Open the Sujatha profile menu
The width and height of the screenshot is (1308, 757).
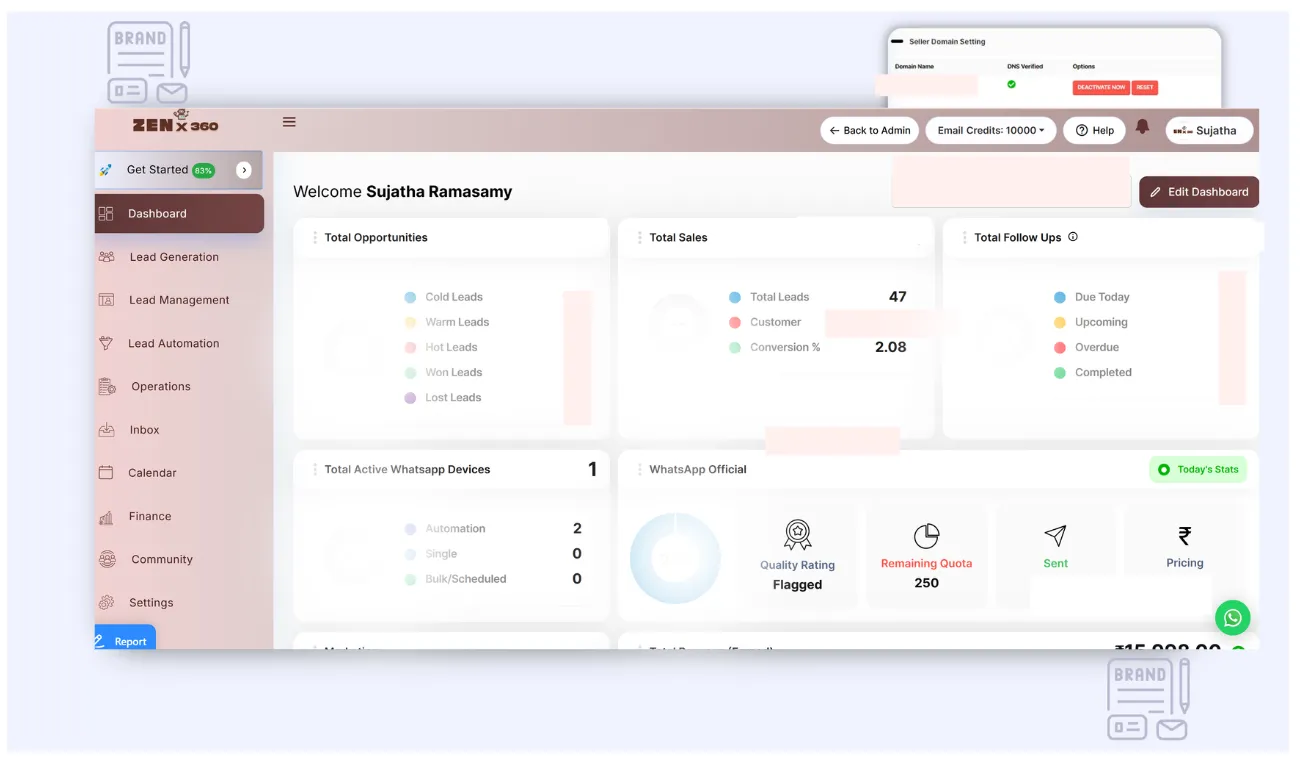pyautogui.click(x=1209, y=131)
